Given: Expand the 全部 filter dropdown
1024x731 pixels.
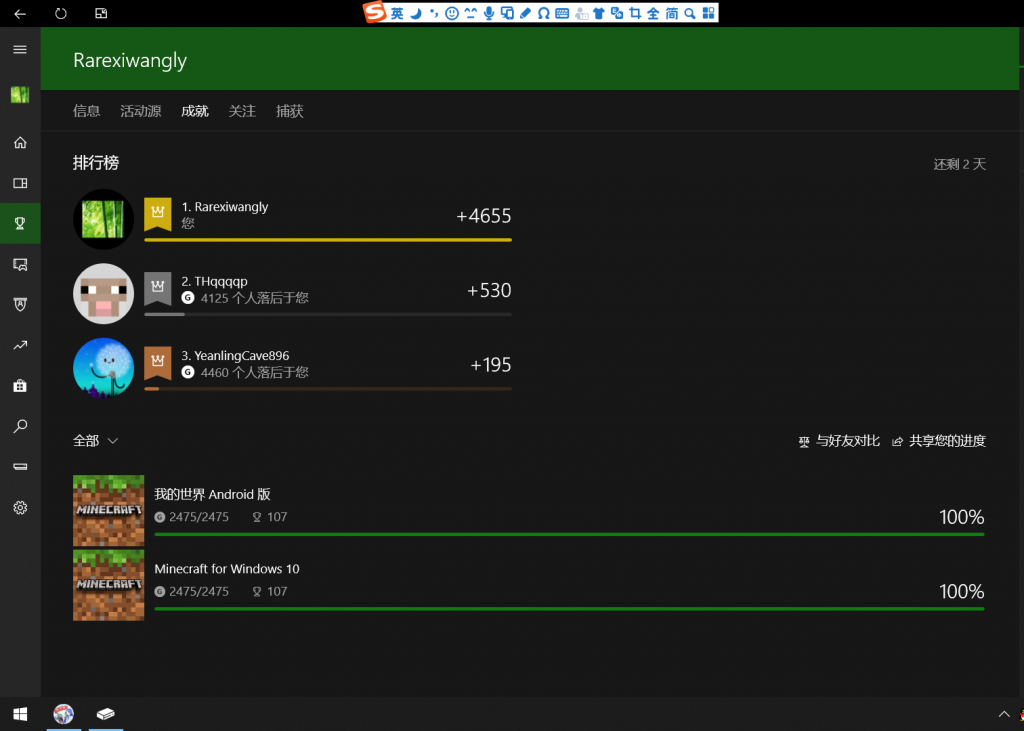Looking at the screenshot, I should coord(95,441).
